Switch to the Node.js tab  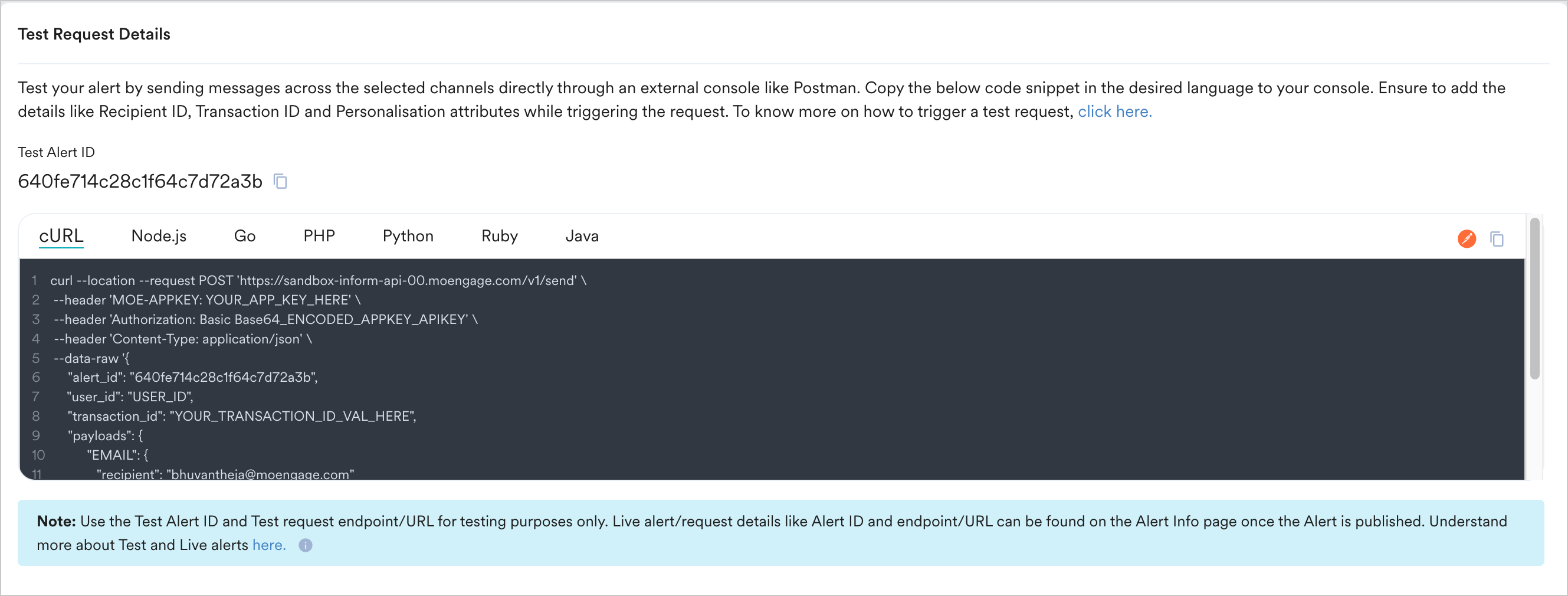[x=159, y=236]
